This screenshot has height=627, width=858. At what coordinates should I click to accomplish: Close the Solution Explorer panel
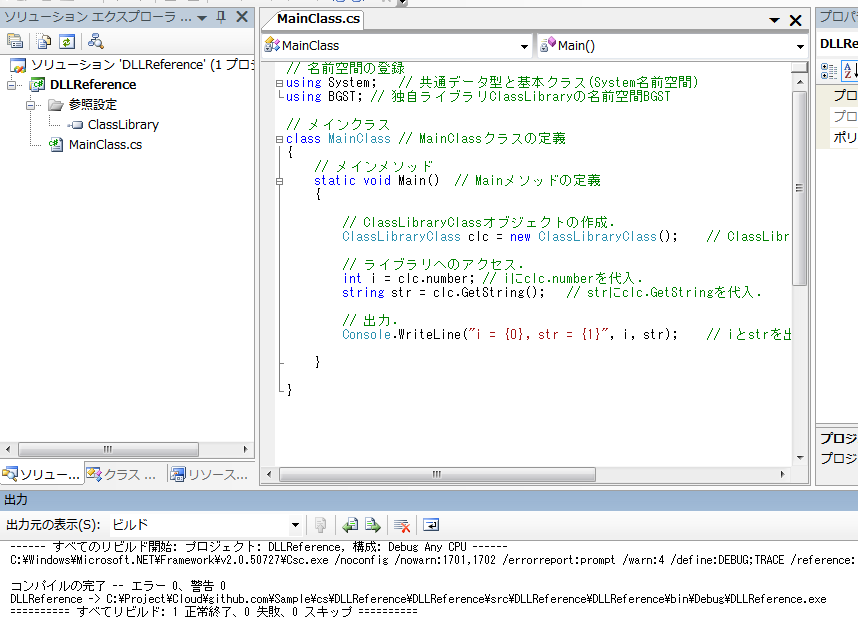coord(242,17)
